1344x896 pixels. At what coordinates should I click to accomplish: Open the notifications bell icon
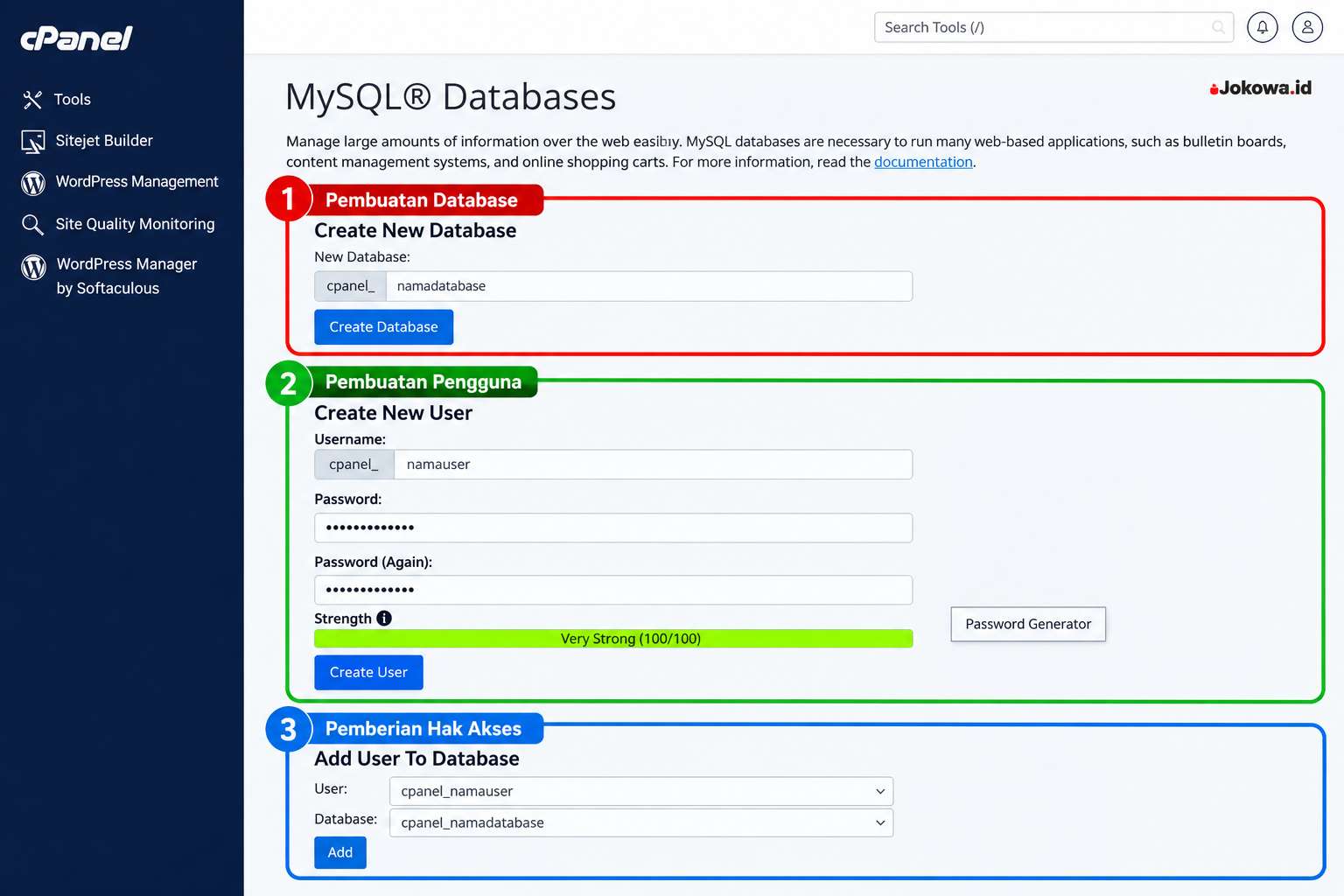pos(1263,27)
